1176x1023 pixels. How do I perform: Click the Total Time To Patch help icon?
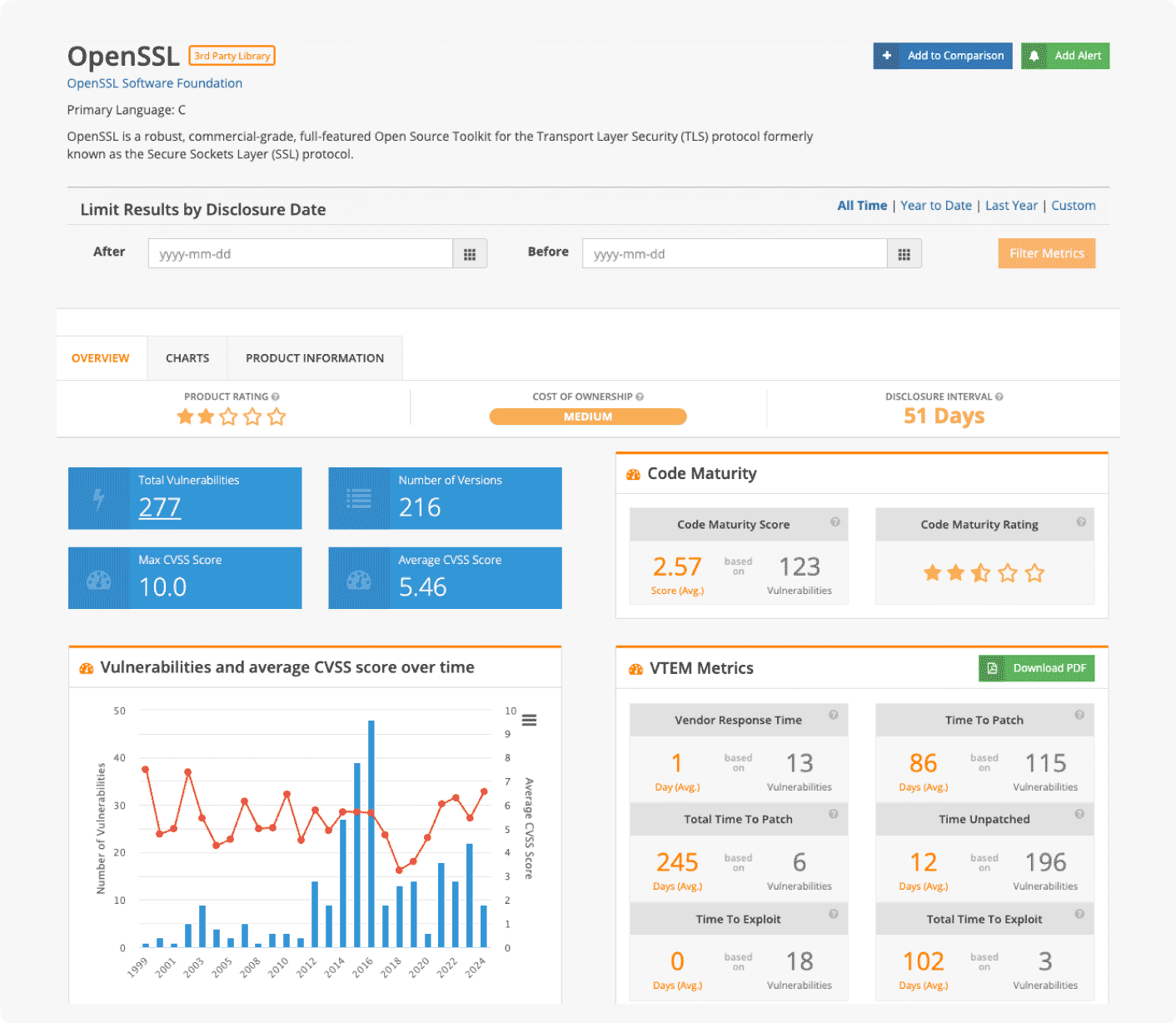coord(833,814)
